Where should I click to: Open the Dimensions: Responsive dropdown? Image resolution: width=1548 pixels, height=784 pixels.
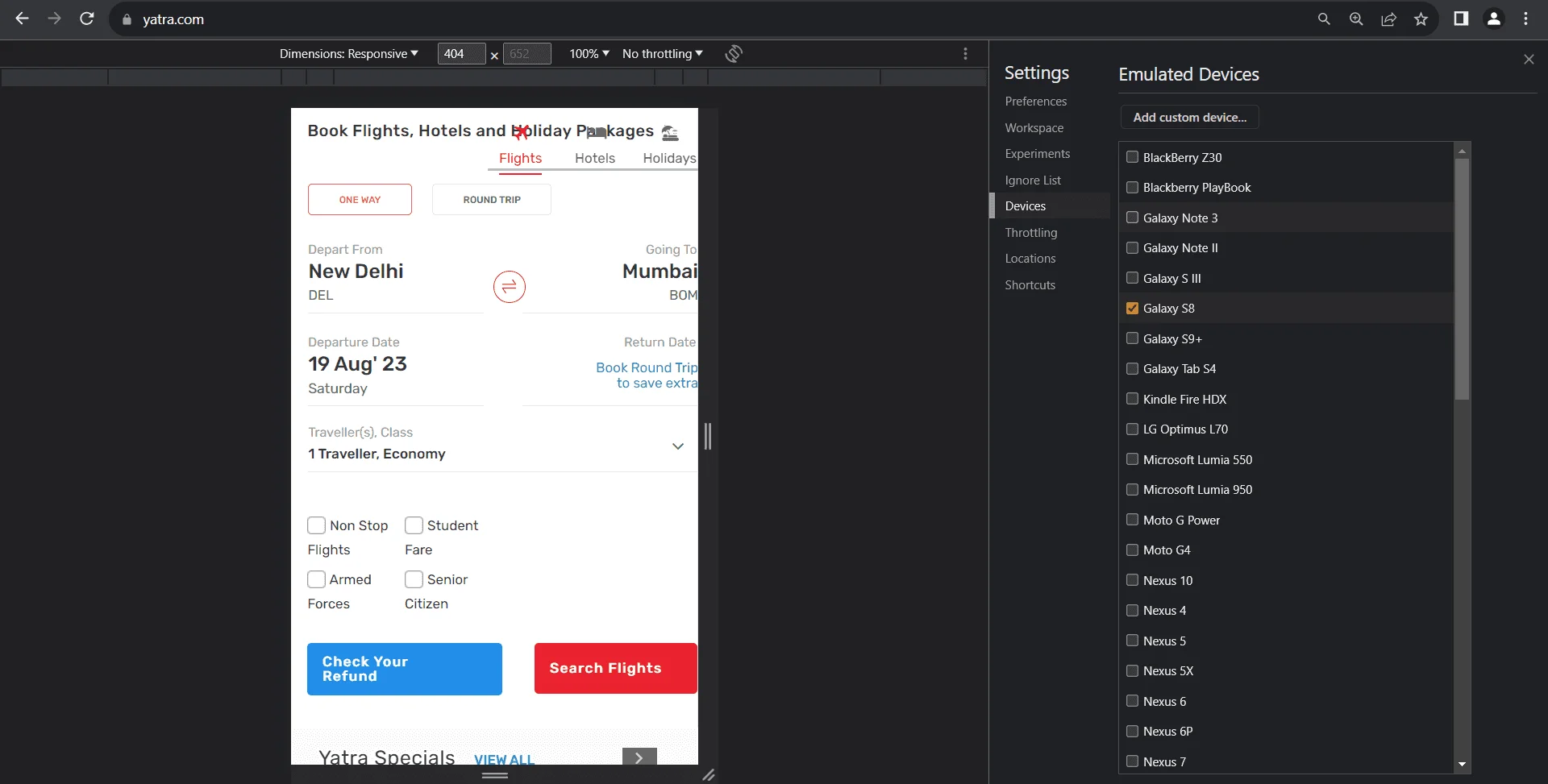(x=348, y=54)
